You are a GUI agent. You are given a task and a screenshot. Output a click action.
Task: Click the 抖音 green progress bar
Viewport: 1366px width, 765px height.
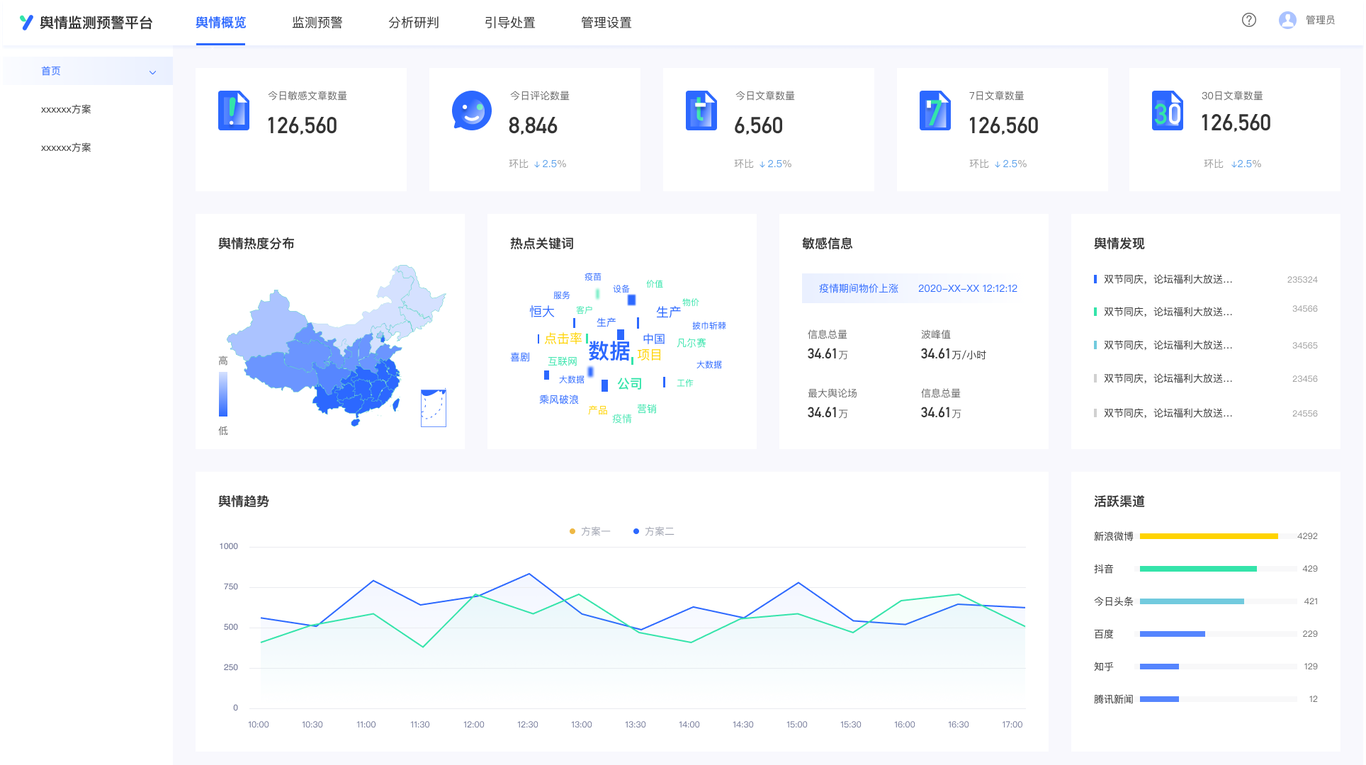pyautogui.click(x=1198, y=569)
